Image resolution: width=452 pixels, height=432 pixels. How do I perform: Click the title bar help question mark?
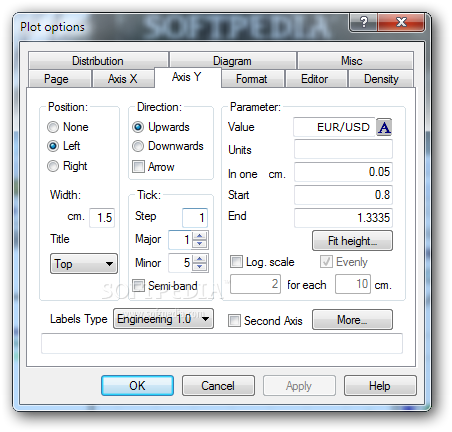click(363, 22)
